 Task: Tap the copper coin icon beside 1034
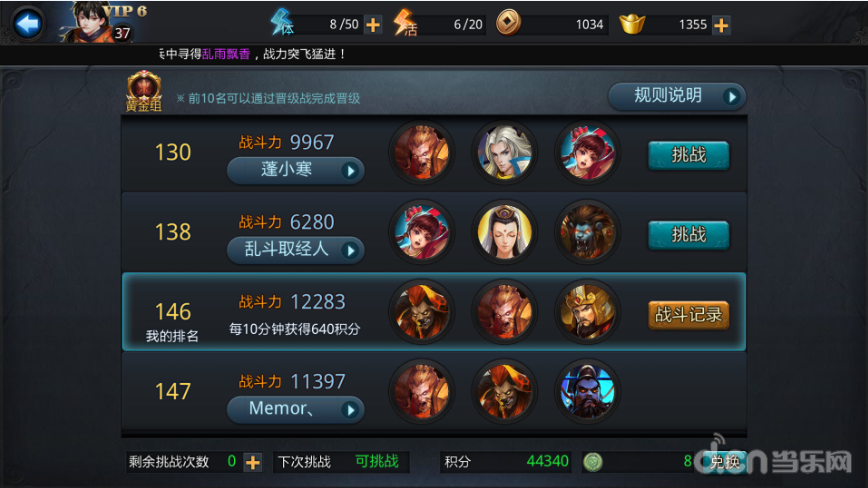pos(508,24)
